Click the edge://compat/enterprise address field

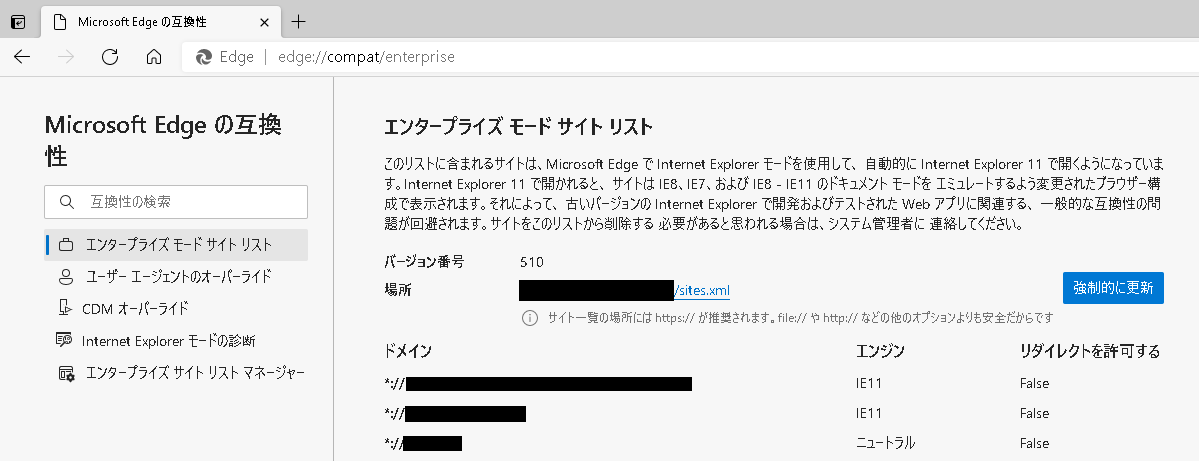coord(688,57)
